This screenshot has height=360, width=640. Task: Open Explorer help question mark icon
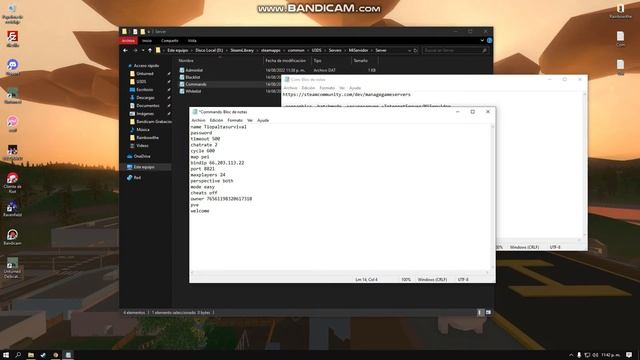pos(489,40)
